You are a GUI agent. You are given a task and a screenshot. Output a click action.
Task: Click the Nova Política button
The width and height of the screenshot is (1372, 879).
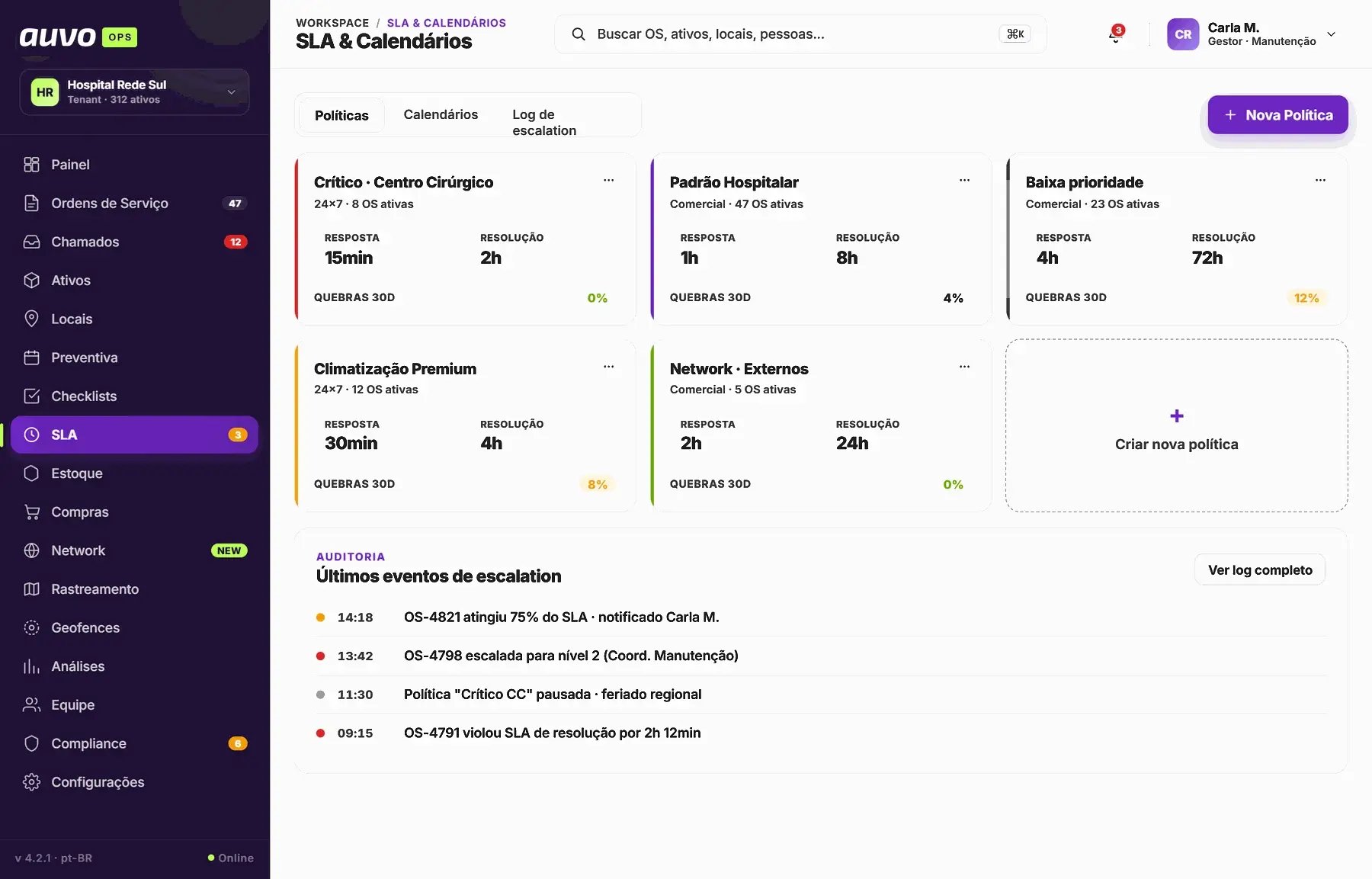click(1277, 115)
